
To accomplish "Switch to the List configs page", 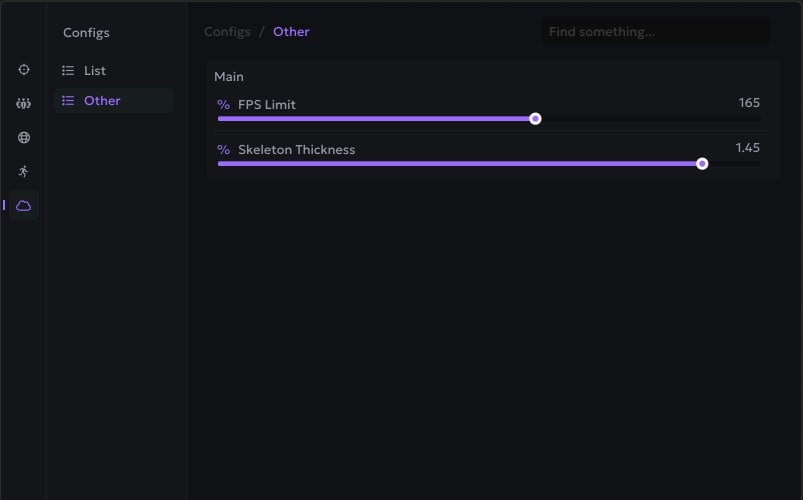I will tap(95, 71).
